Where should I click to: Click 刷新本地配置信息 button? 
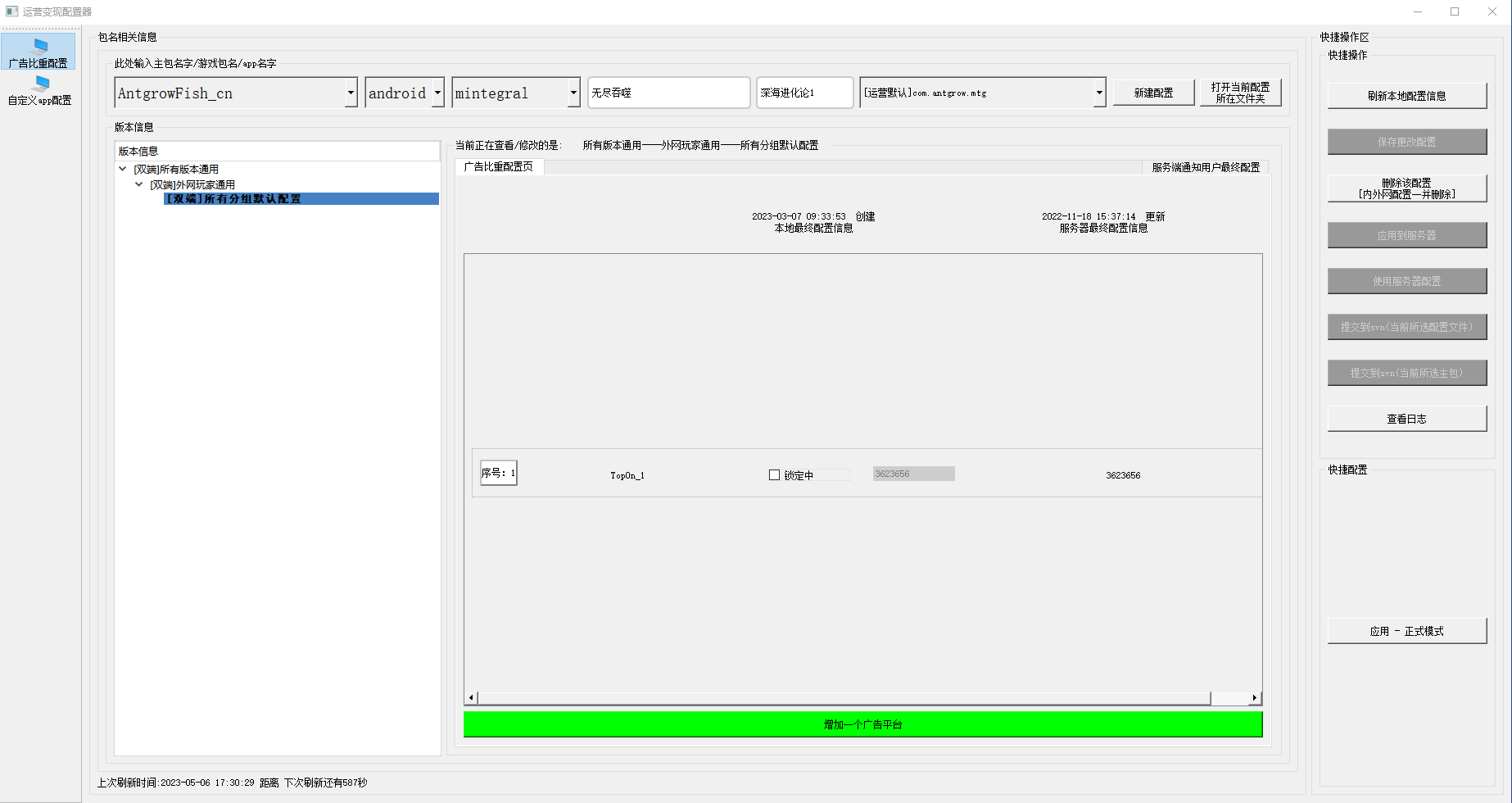coord(1406,96)
